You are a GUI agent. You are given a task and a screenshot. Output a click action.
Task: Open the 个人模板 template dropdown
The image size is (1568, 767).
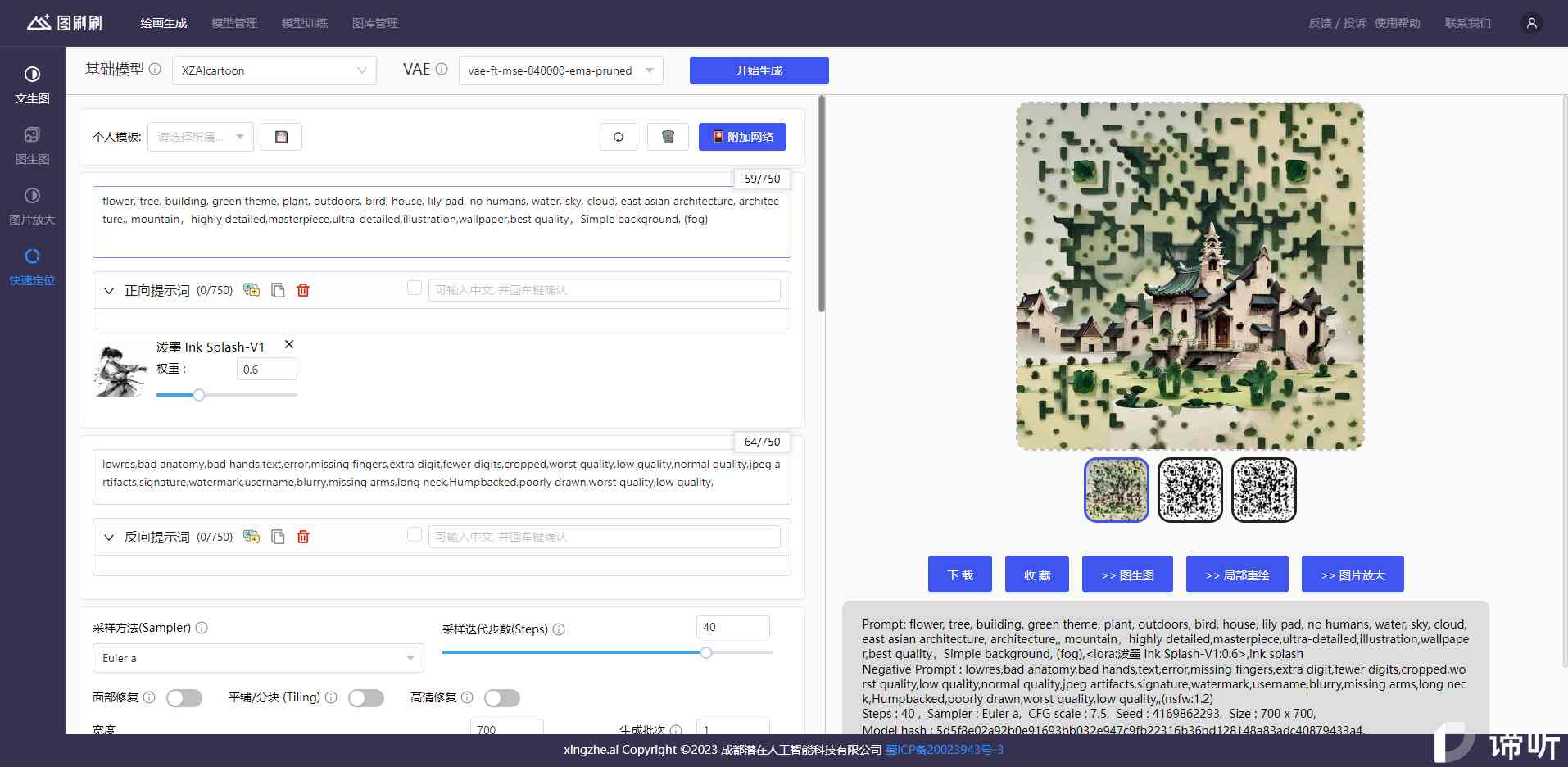(201, 137)
